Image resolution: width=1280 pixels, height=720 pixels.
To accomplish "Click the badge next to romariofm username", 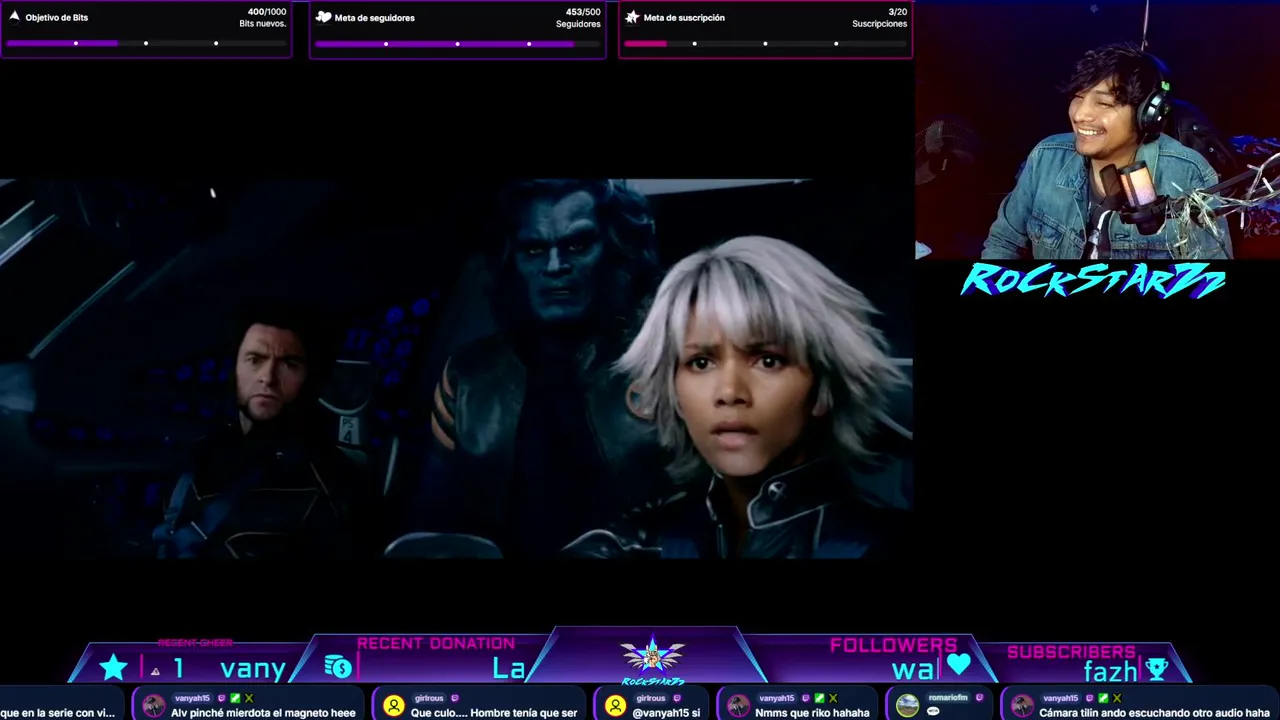I will (x=979, y=698).
